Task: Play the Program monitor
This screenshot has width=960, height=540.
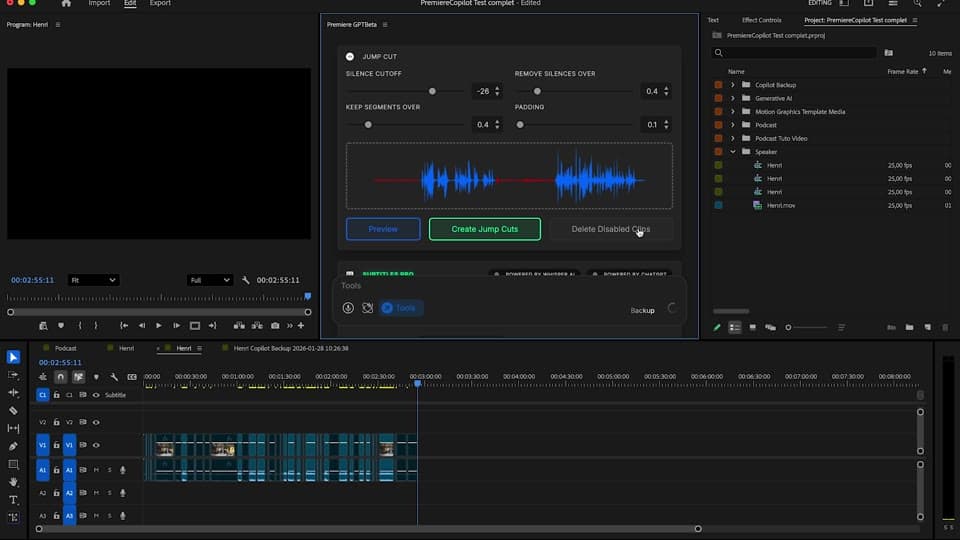Action: point(159,326)
